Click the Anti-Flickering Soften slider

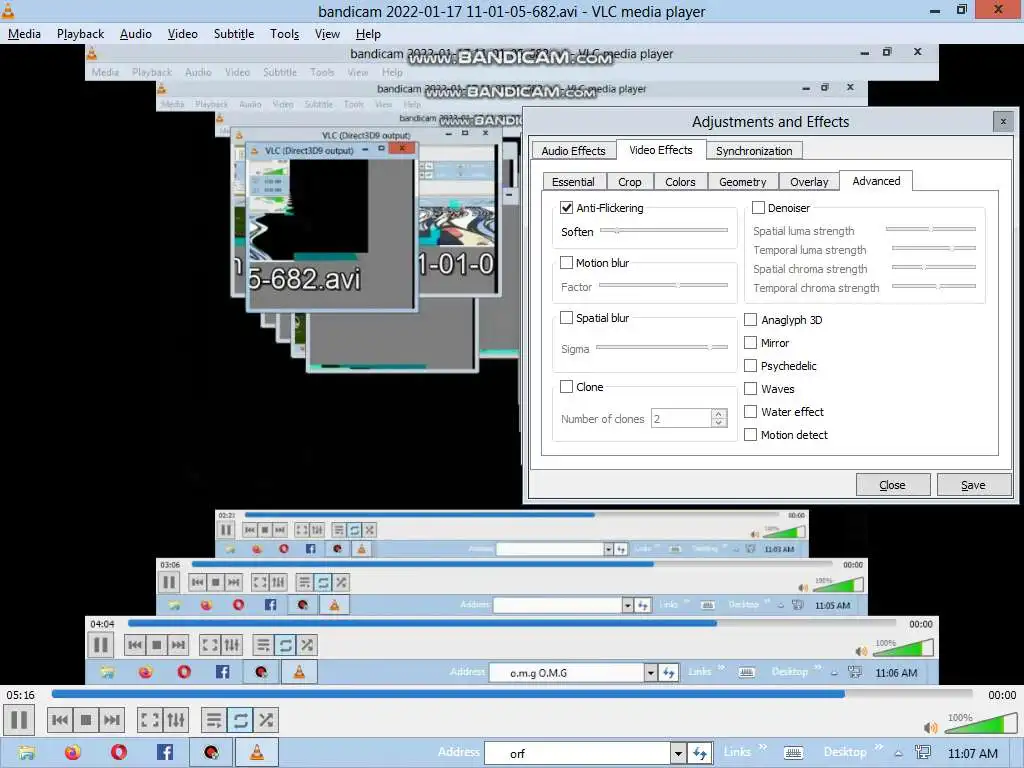coord(664,231)
